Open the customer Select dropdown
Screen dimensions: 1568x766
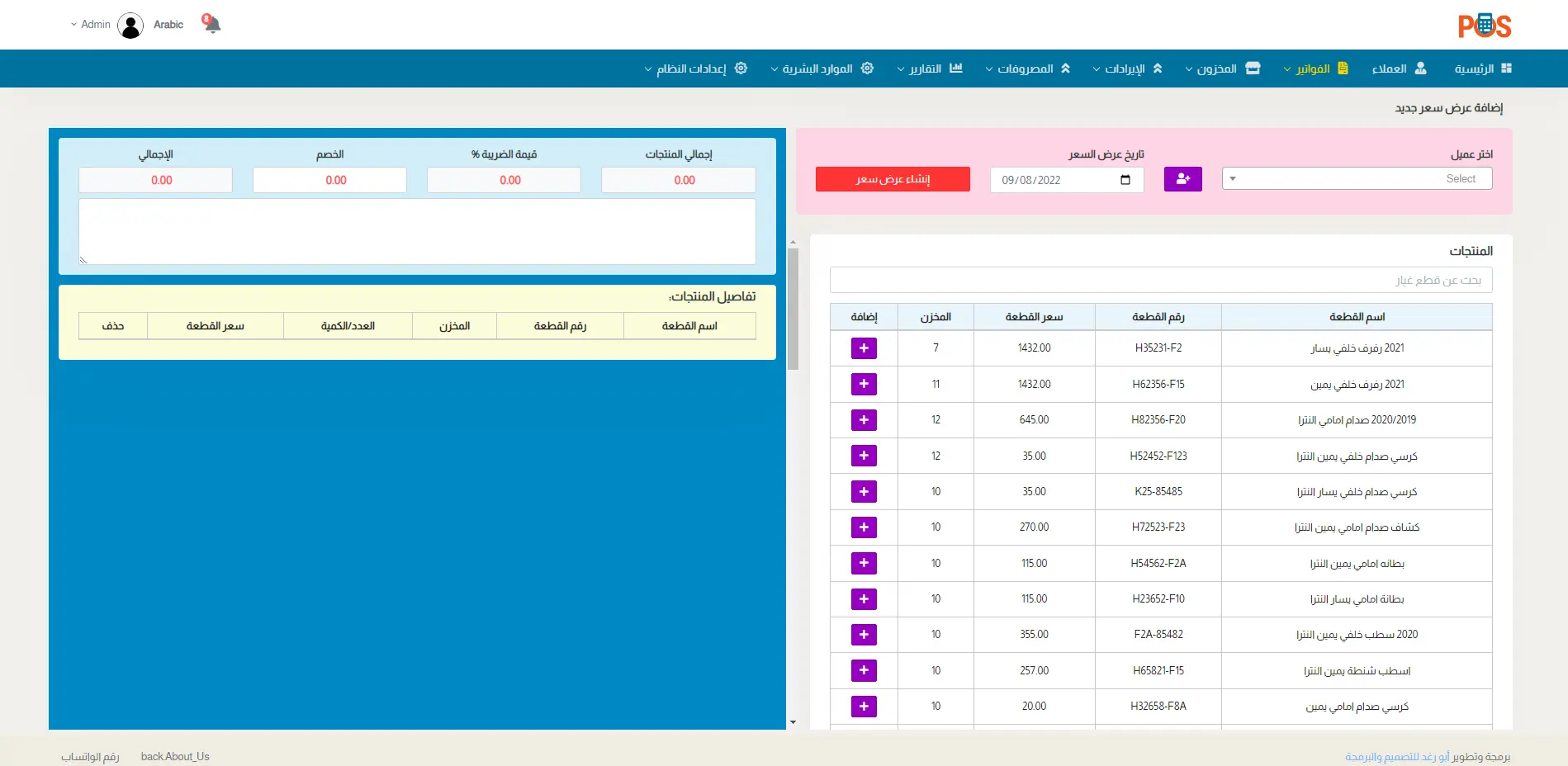1357,178
